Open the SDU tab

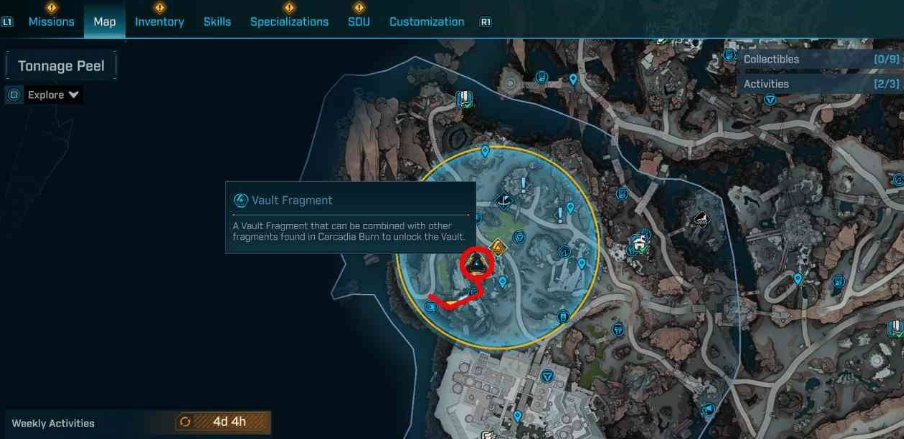(x=359, y=22)
